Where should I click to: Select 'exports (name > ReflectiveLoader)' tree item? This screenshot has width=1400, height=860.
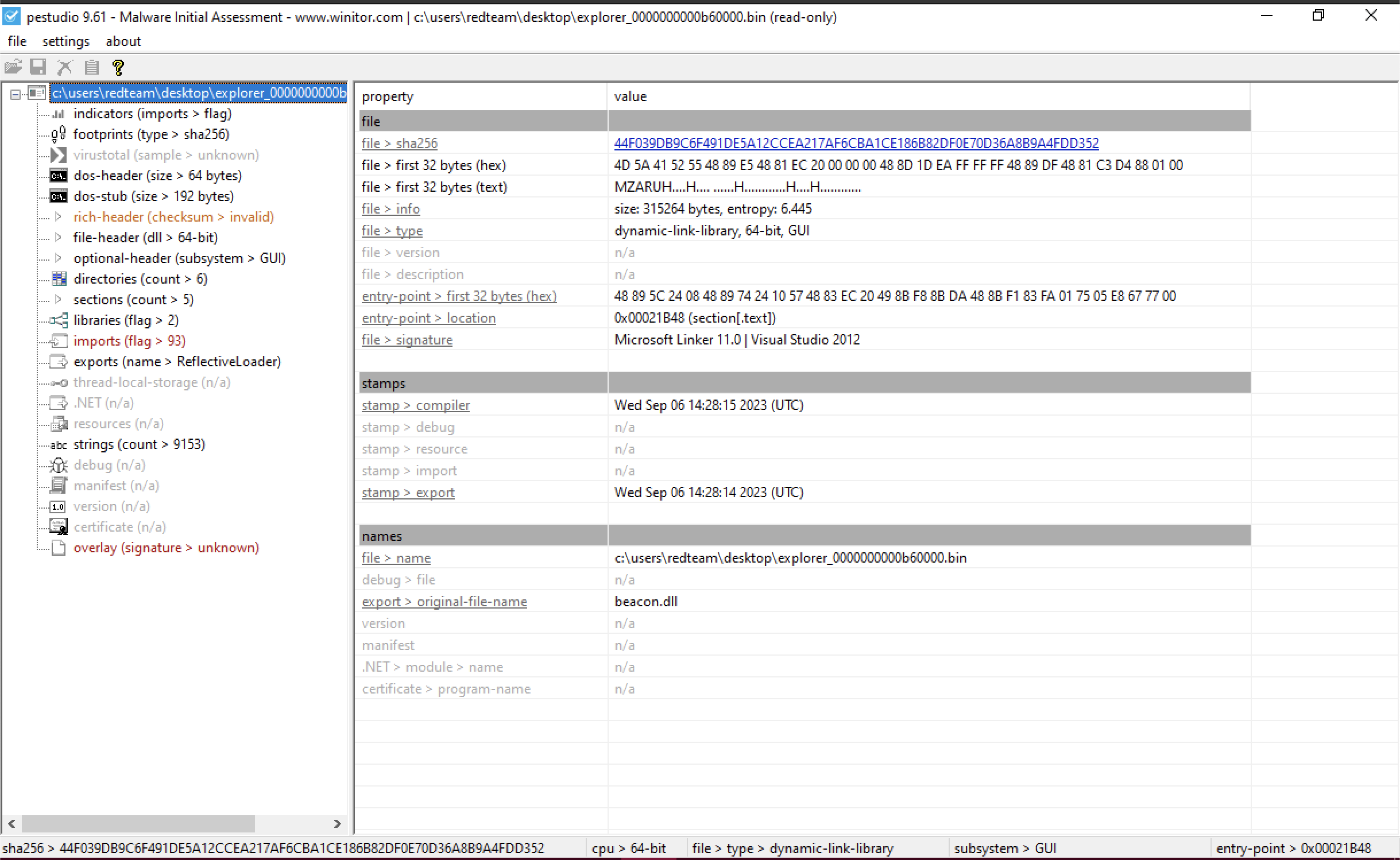point(177,362)
